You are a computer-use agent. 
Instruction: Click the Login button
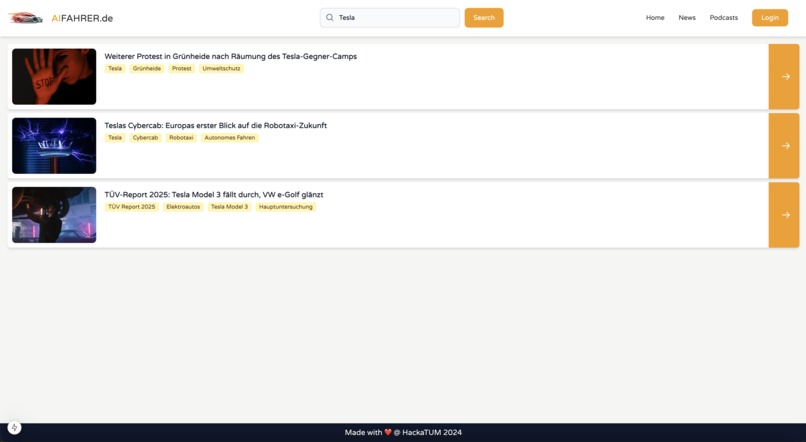point(770,17)
